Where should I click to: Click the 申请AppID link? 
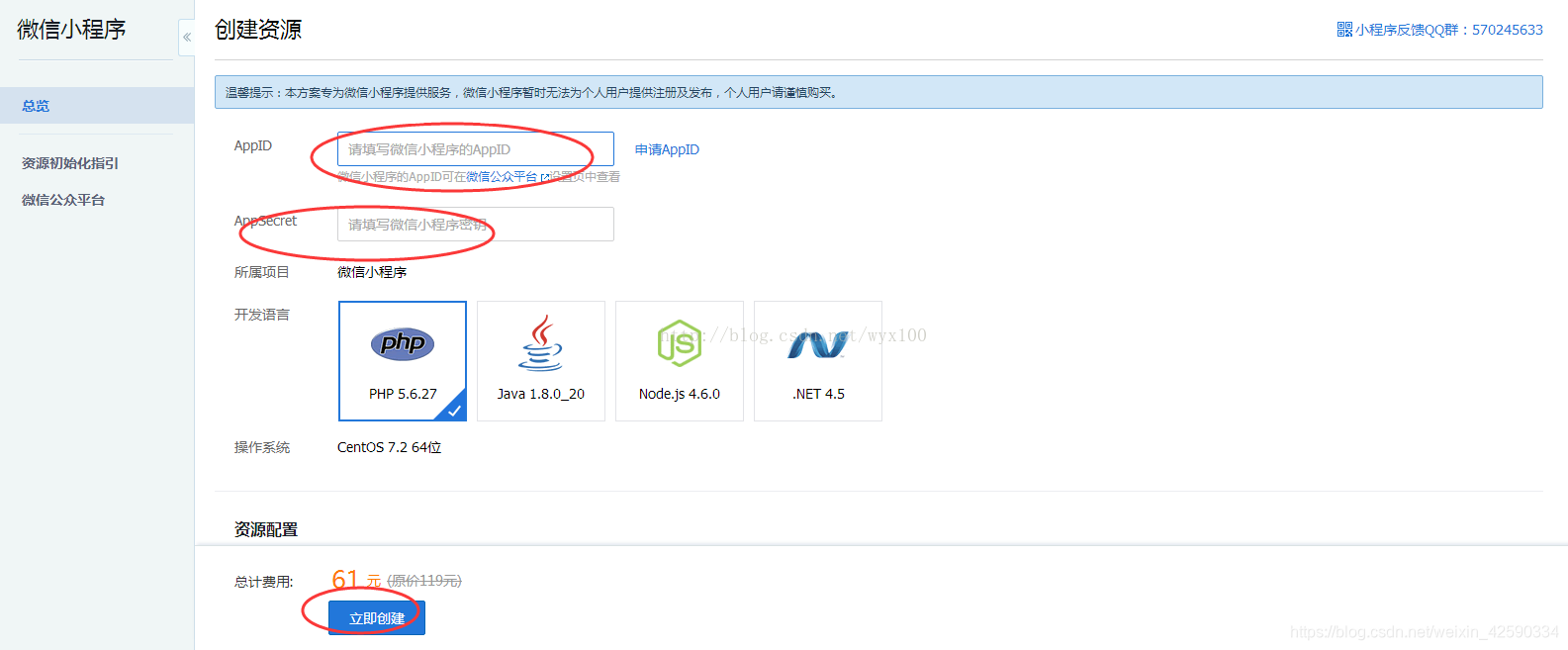pos(667,149)
